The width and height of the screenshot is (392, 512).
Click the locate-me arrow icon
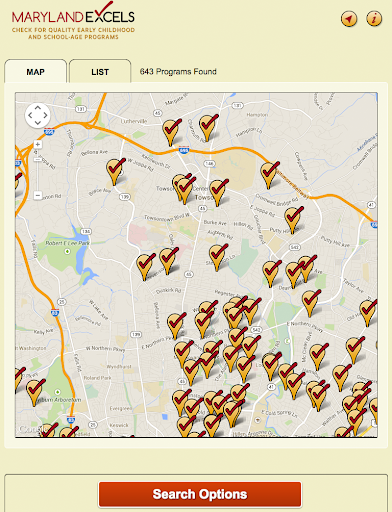point(349,19)
